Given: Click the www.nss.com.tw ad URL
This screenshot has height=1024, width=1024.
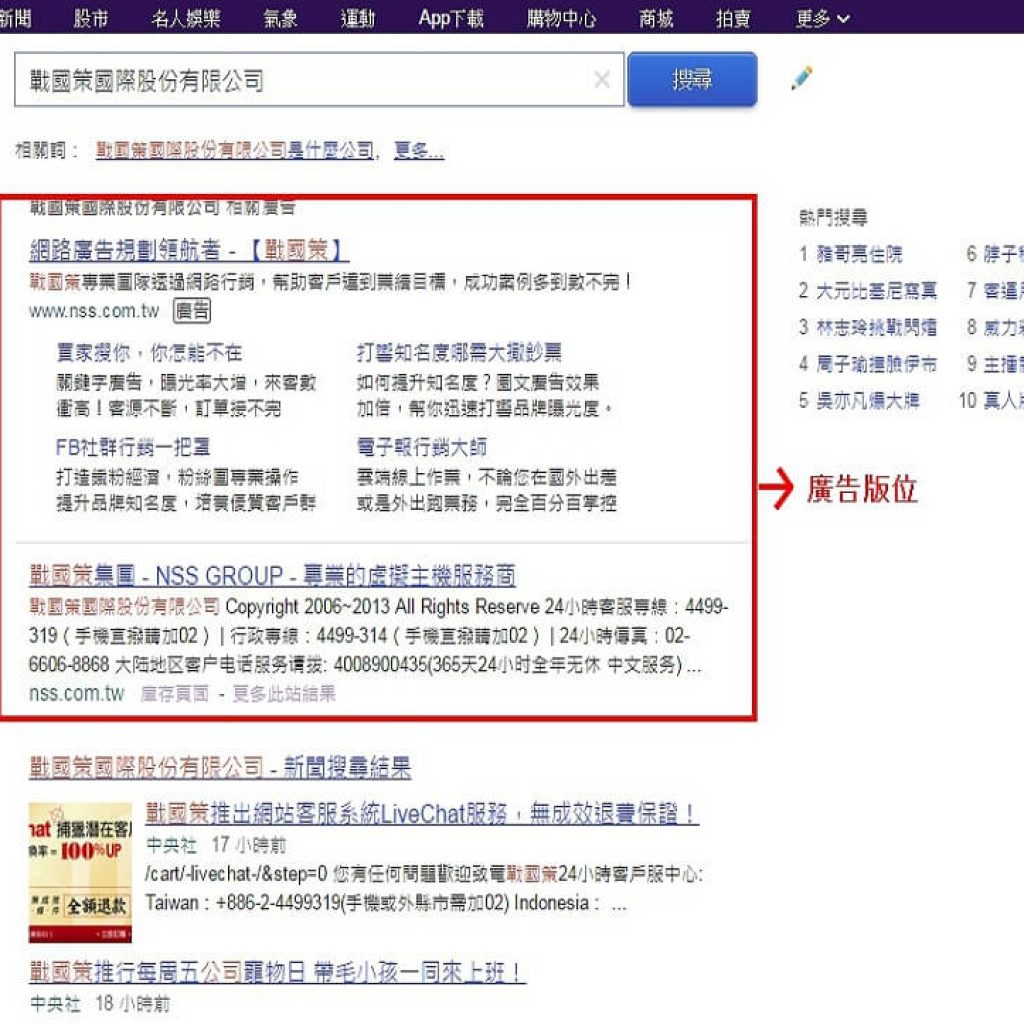Looking at the screenshot, I should pyautogui.click(x=94, y=311).
